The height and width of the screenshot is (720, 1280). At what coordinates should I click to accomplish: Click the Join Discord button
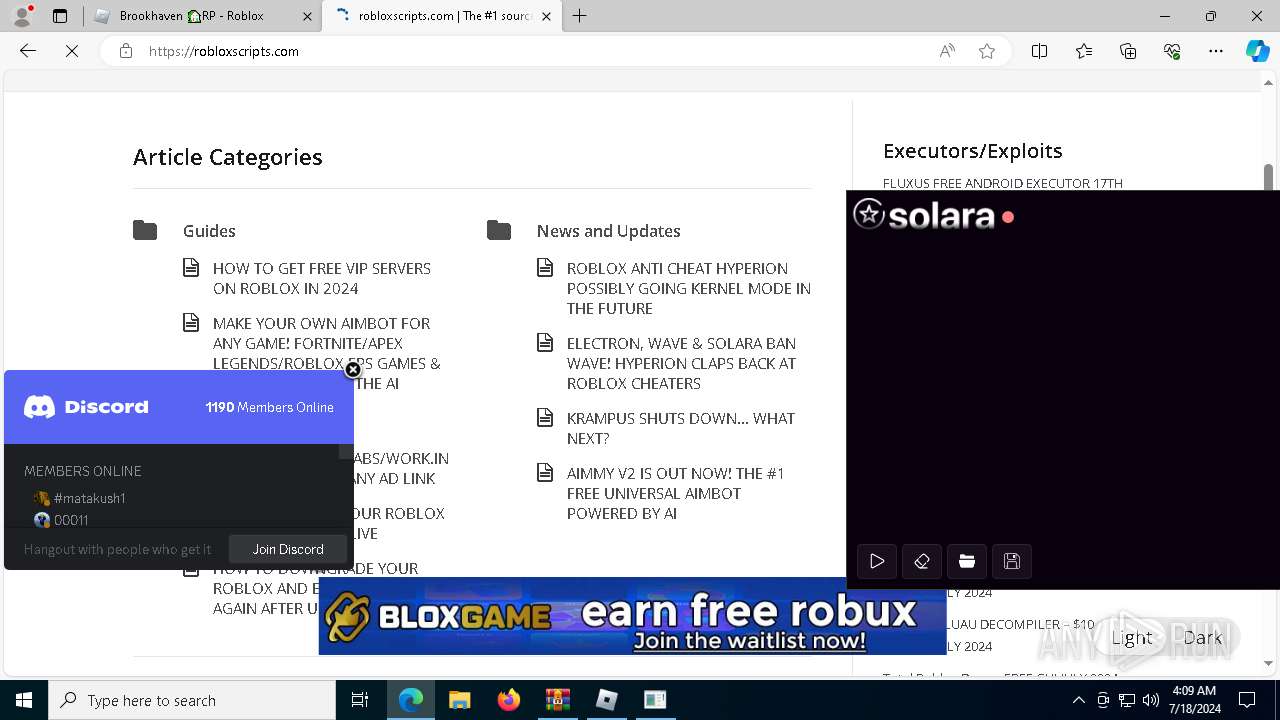tap(288, 549)
